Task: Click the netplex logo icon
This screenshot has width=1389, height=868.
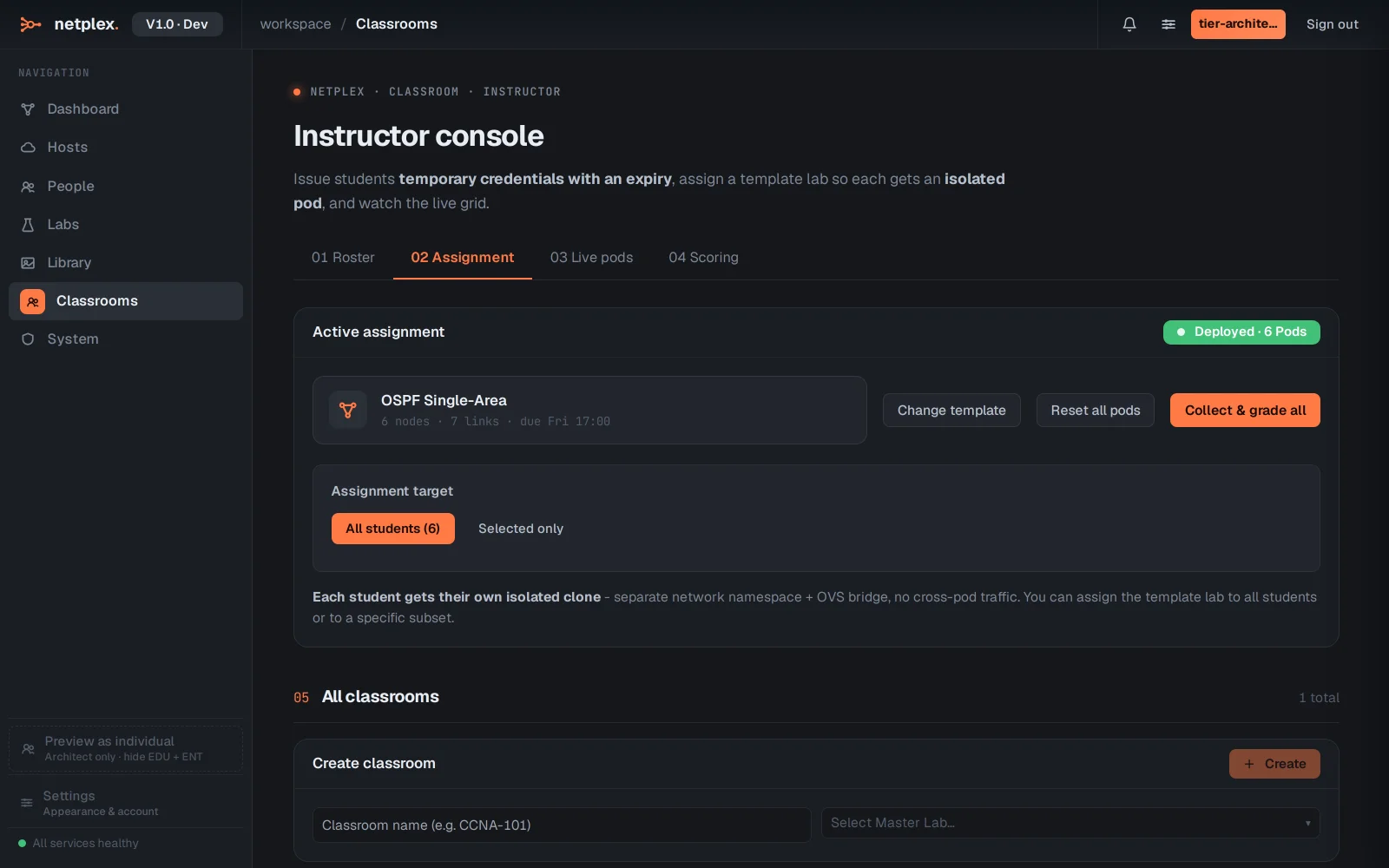Action: click(30, 24)
